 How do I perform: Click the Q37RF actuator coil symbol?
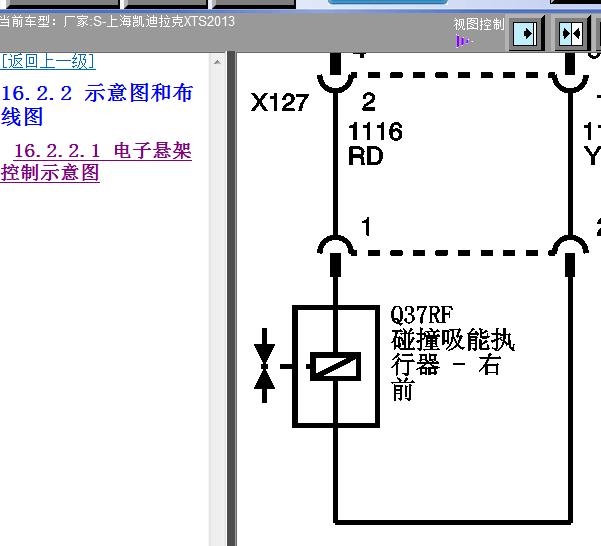tap(336, 366)
